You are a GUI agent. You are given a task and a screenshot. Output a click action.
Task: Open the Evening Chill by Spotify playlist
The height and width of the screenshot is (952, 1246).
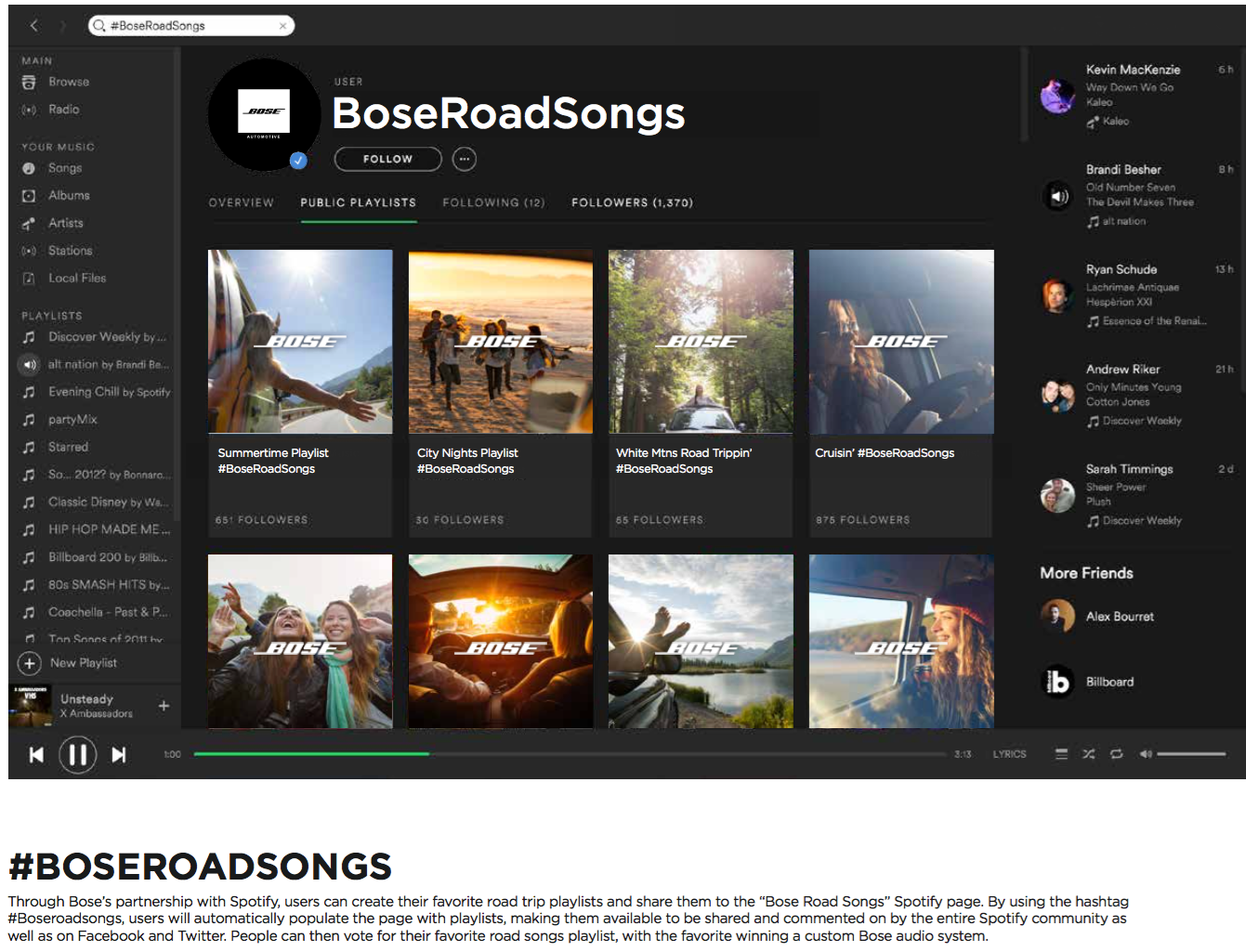109,392
